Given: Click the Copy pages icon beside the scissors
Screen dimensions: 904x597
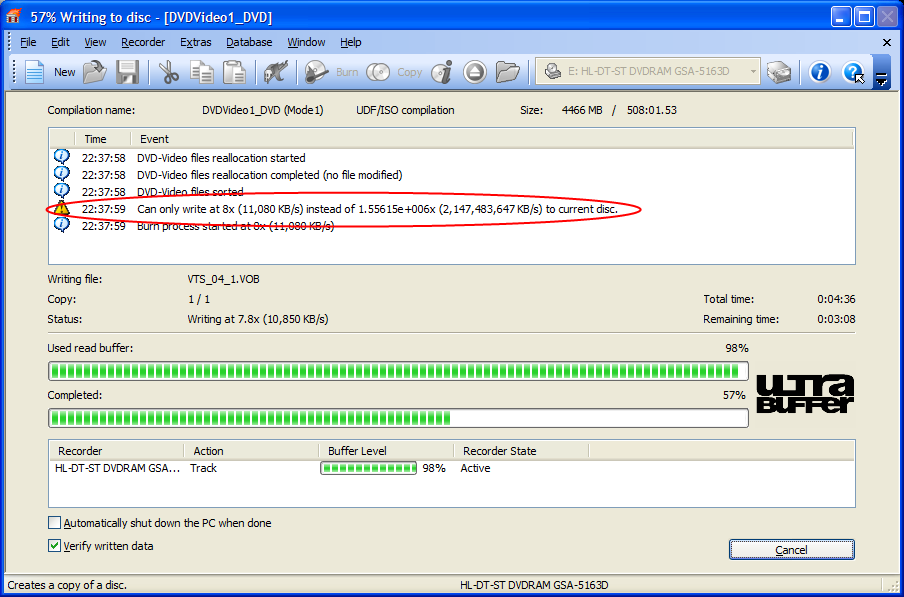Looking at the screenshot, I should 202,72.
